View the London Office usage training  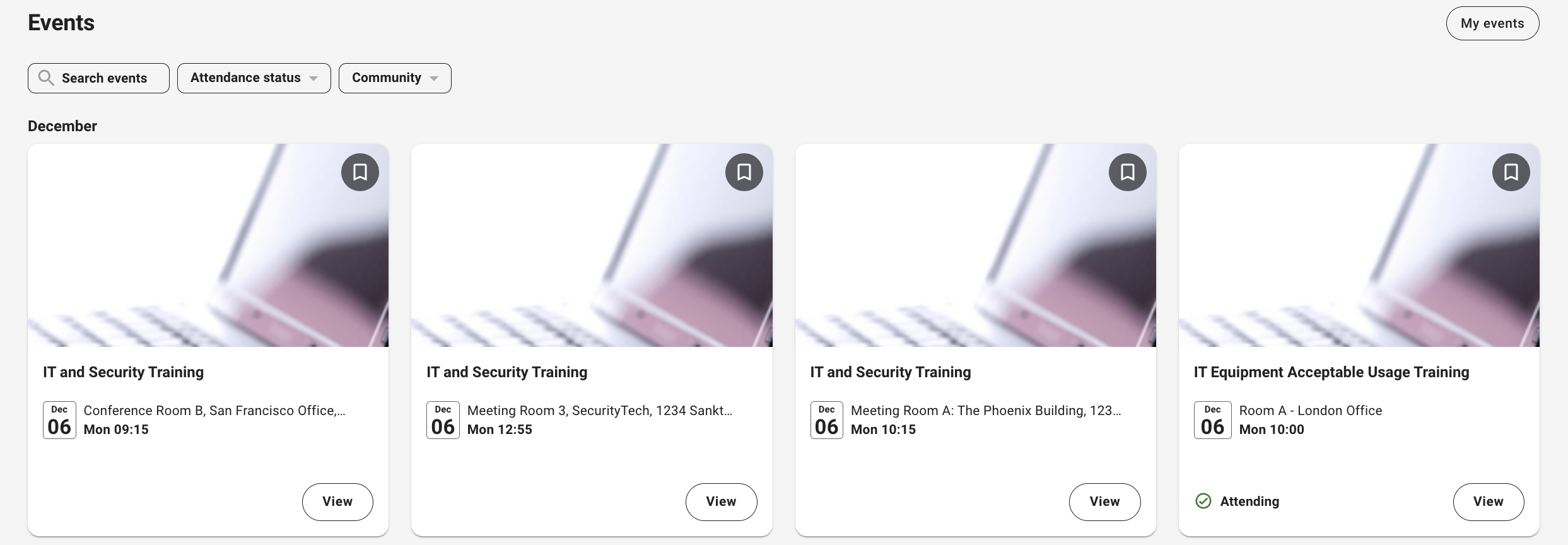coord(1488,502)
